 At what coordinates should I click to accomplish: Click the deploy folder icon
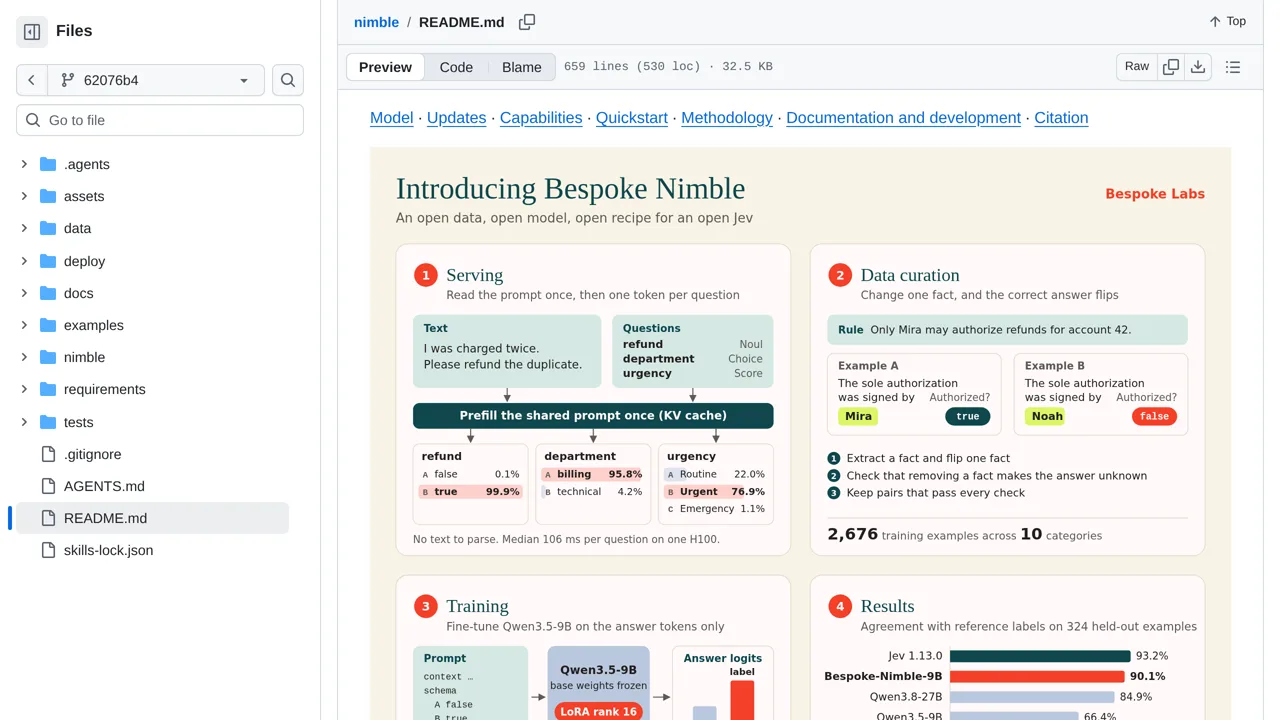click(x=48, y=261)
